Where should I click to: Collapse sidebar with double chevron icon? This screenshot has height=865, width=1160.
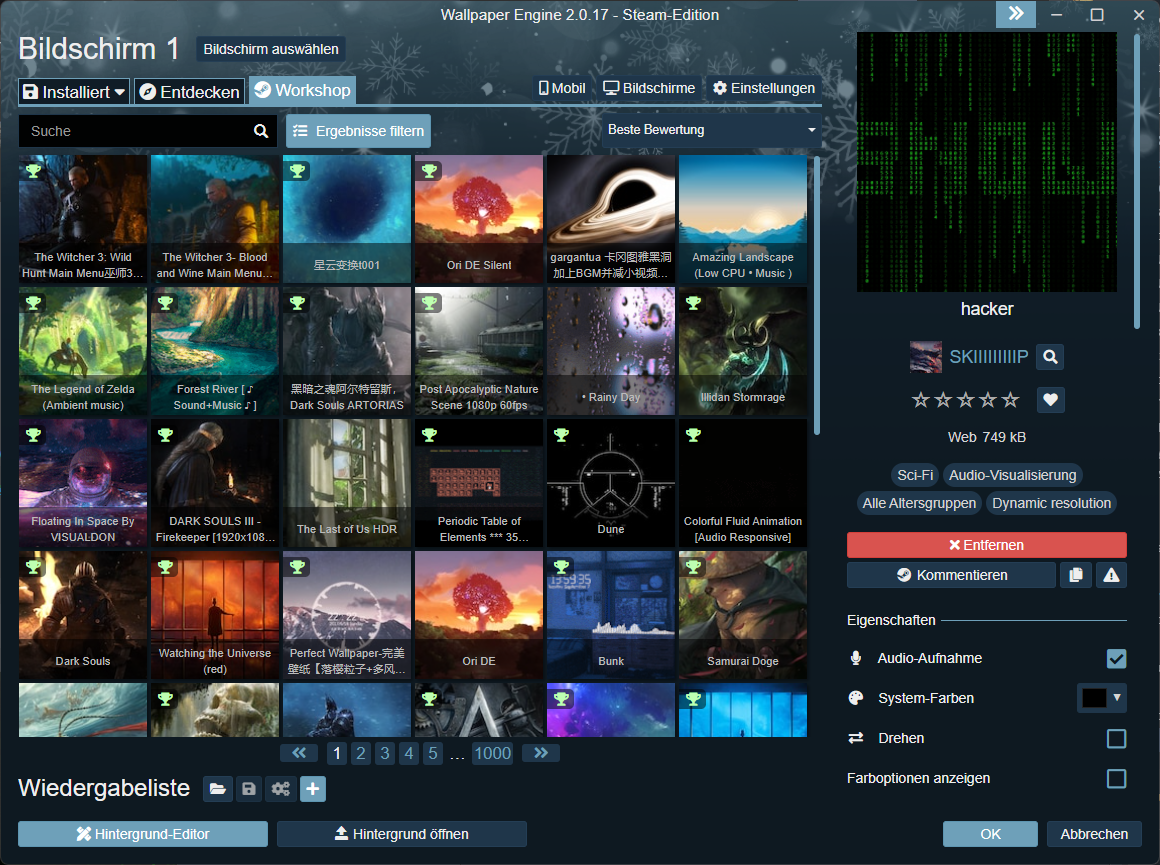1016,14
